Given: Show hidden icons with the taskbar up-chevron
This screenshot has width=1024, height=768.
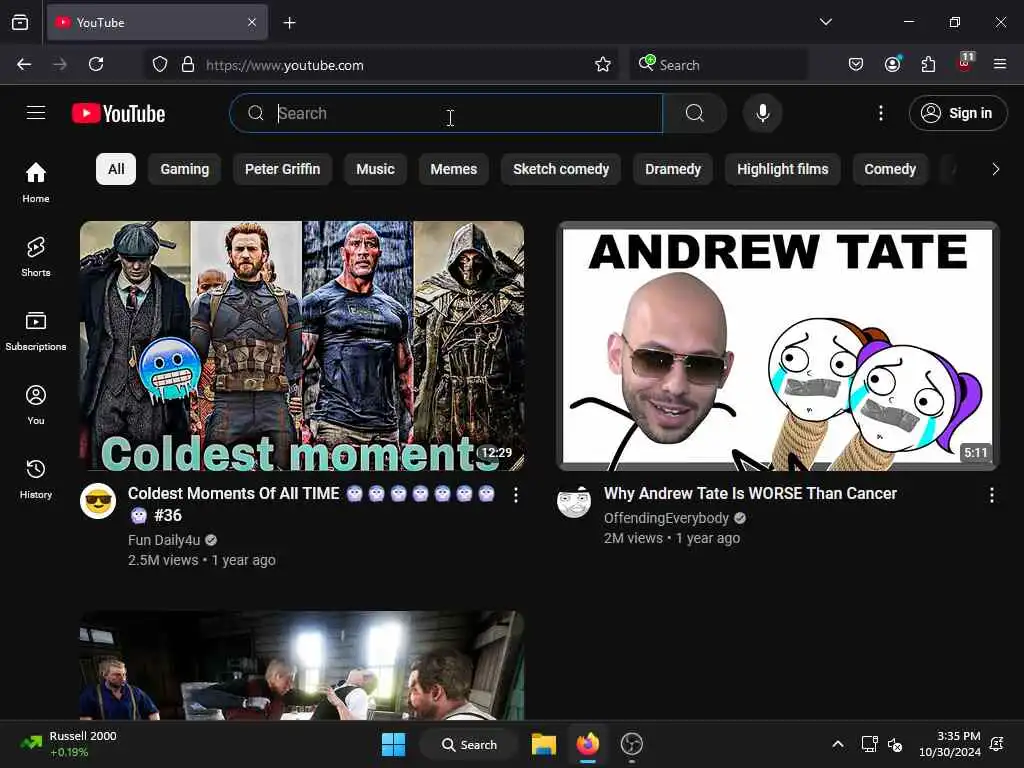Looking at the screenshot, I should (x=837, y=744).
